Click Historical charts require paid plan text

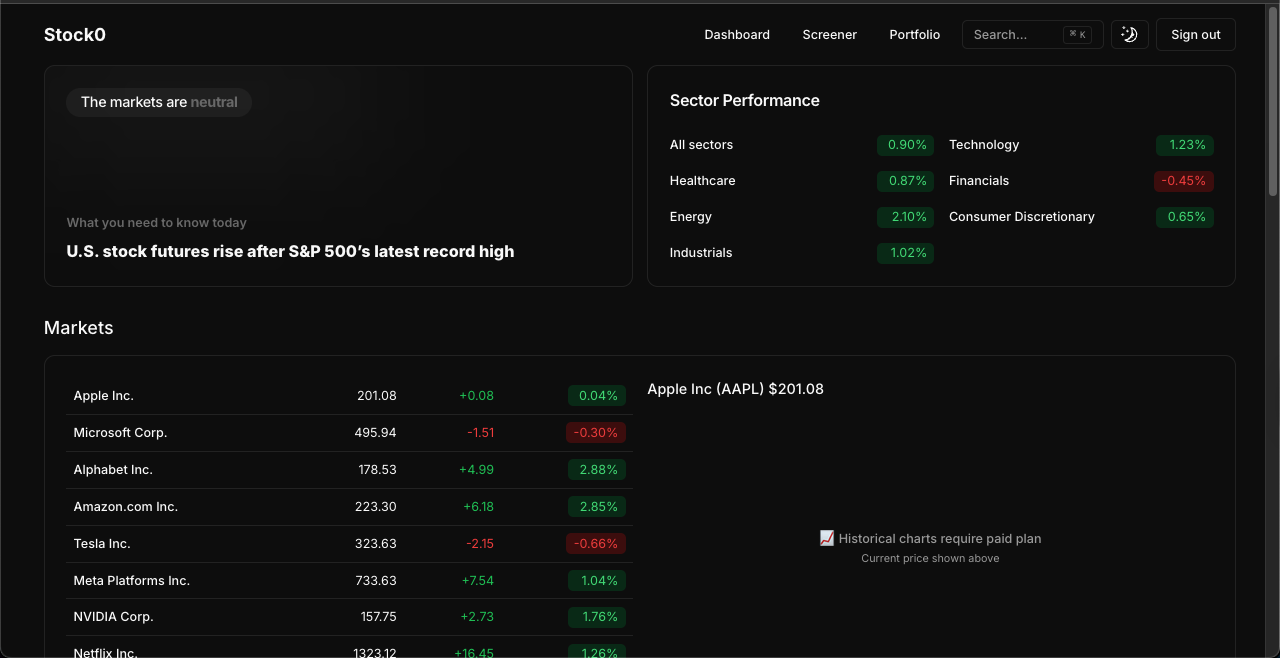940,538
